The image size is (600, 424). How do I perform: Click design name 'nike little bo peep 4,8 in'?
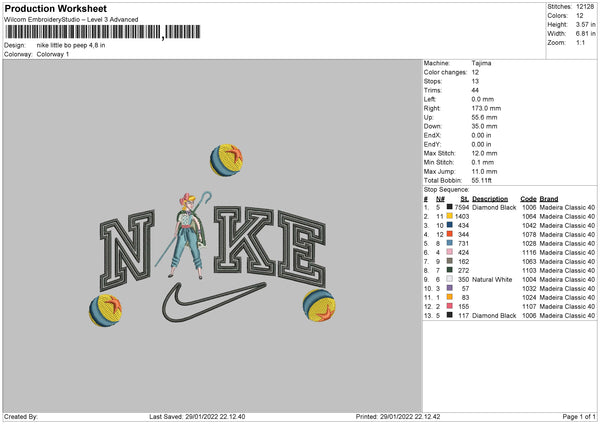[71, 45]
